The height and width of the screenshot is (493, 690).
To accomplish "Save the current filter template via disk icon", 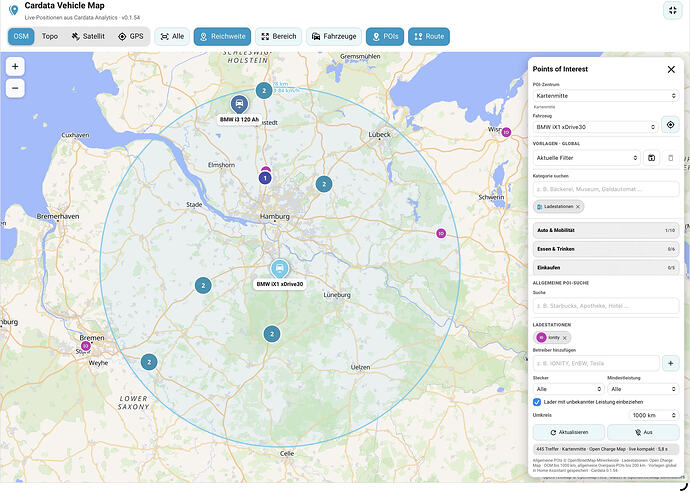I will 651,158.
